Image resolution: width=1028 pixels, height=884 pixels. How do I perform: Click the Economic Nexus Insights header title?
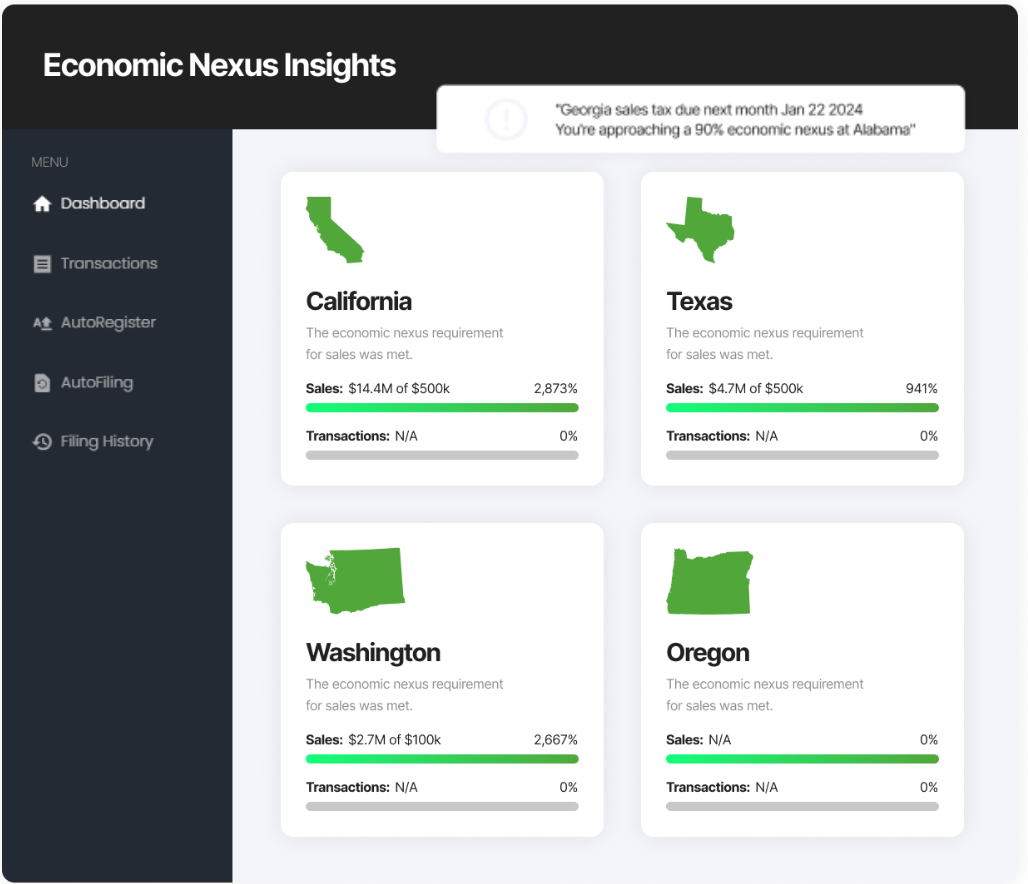[x=220, y=66]
